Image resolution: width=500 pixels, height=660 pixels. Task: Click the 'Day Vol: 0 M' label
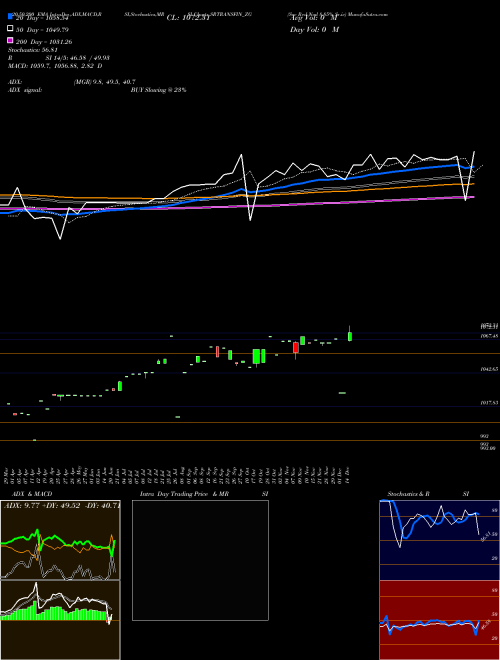314,29
